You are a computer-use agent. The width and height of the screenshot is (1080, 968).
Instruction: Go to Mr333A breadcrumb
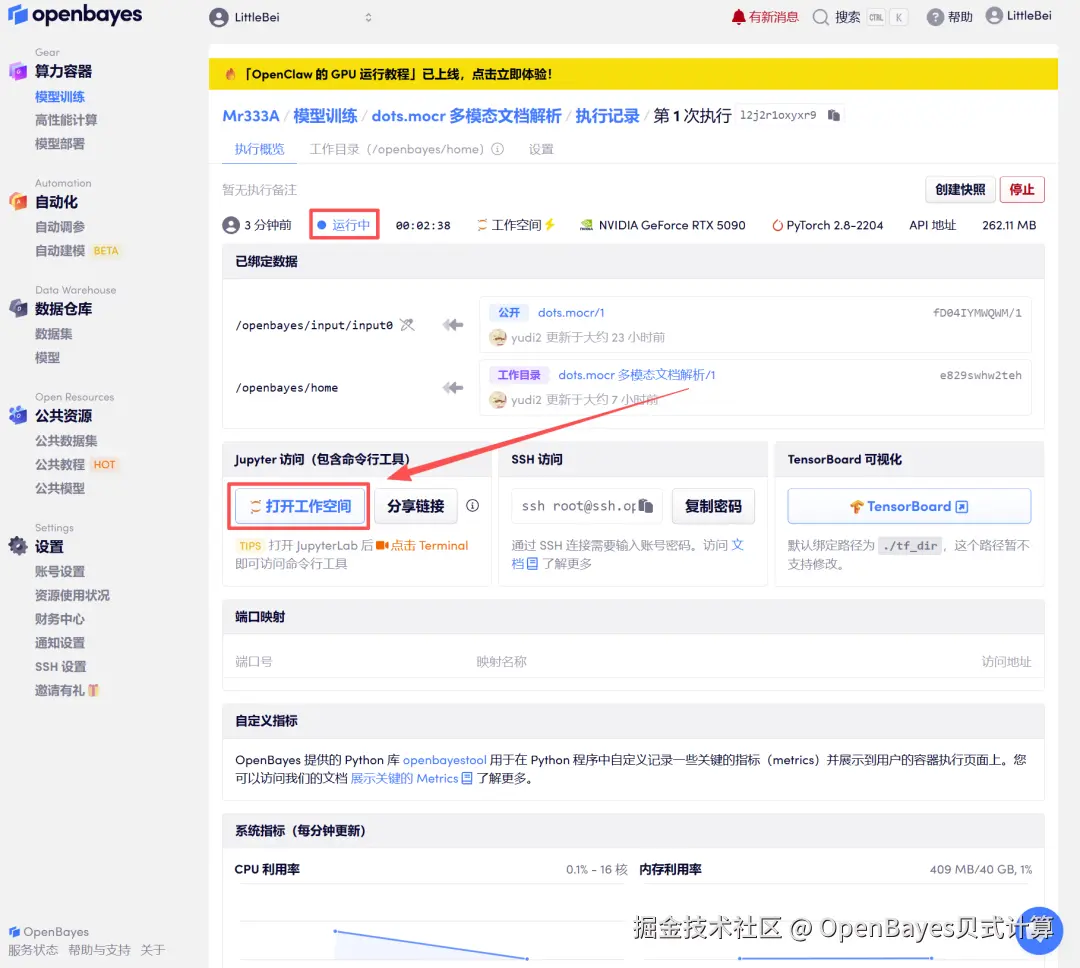point(251,116)
